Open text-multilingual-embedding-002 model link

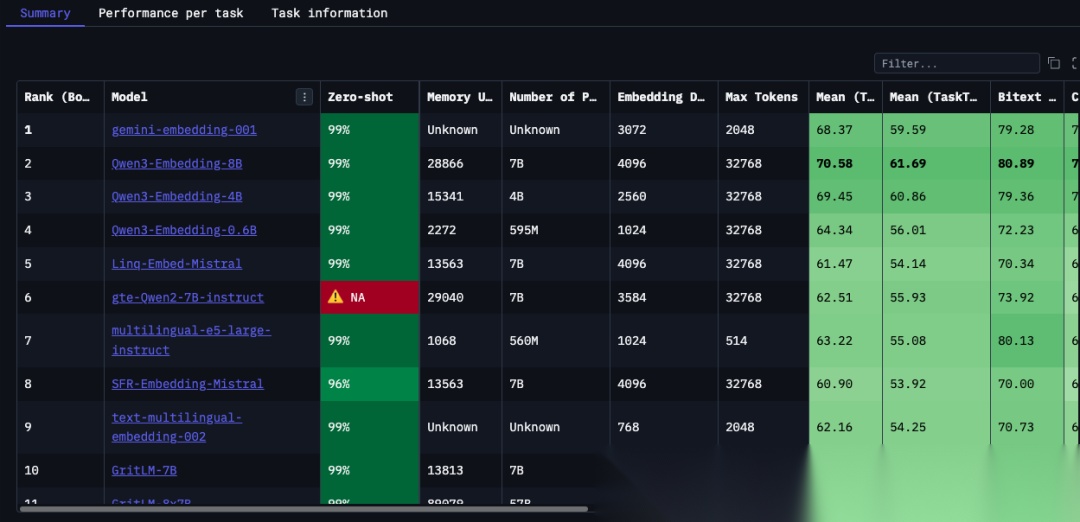[177, 427]
